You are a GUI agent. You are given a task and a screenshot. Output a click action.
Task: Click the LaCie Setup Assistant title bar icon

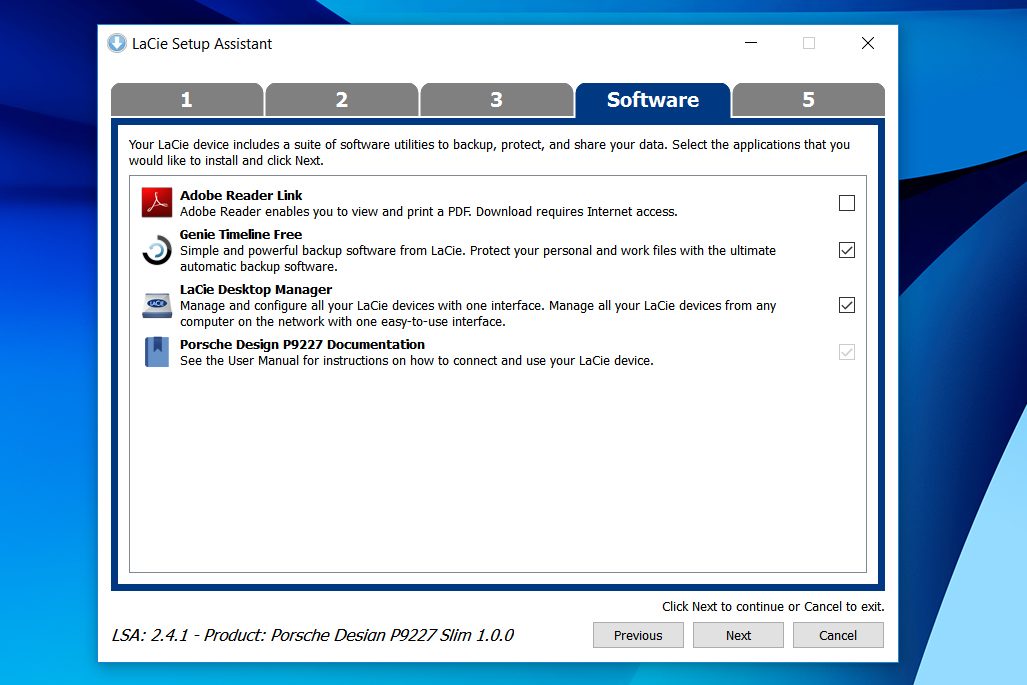117,43
